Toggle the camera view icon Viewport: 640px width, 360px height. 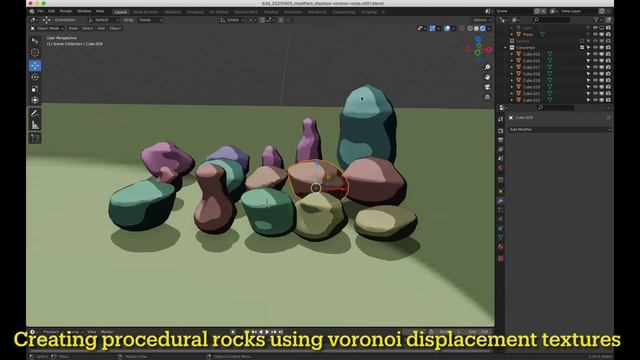click(x=487, y=87)
